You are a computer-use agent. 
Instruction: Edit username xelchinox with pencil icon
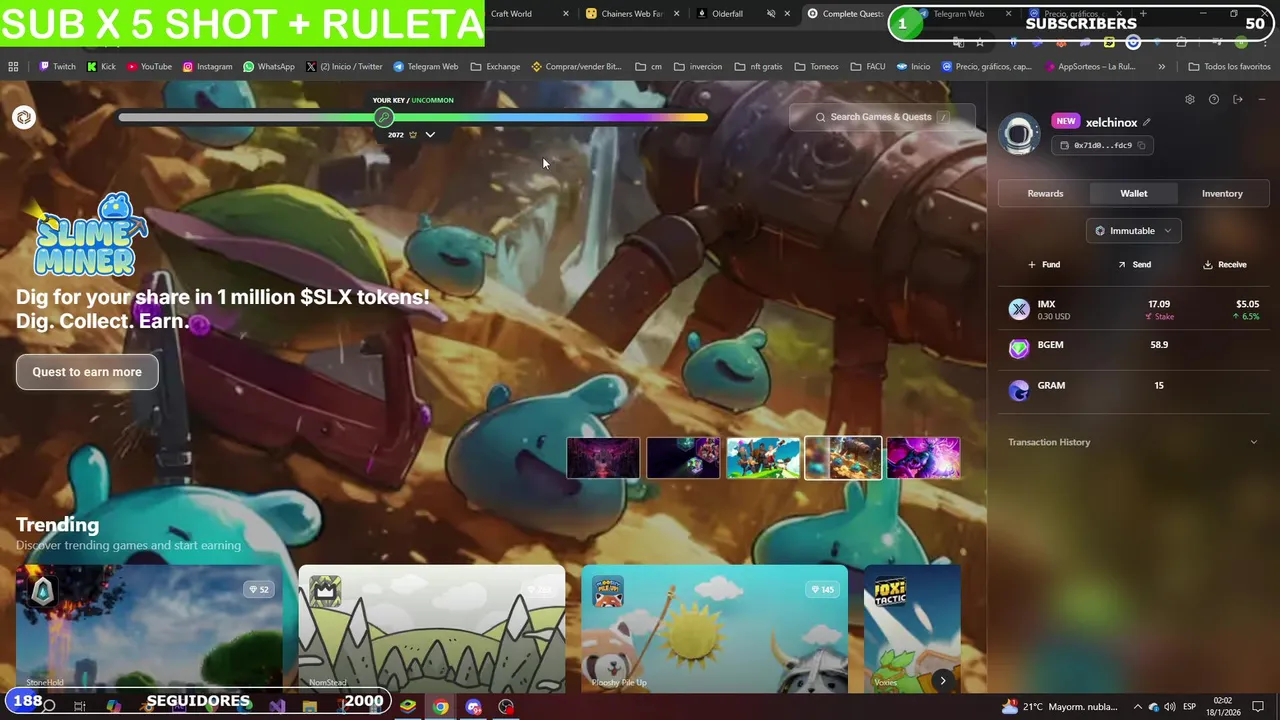click(1147, 122)
